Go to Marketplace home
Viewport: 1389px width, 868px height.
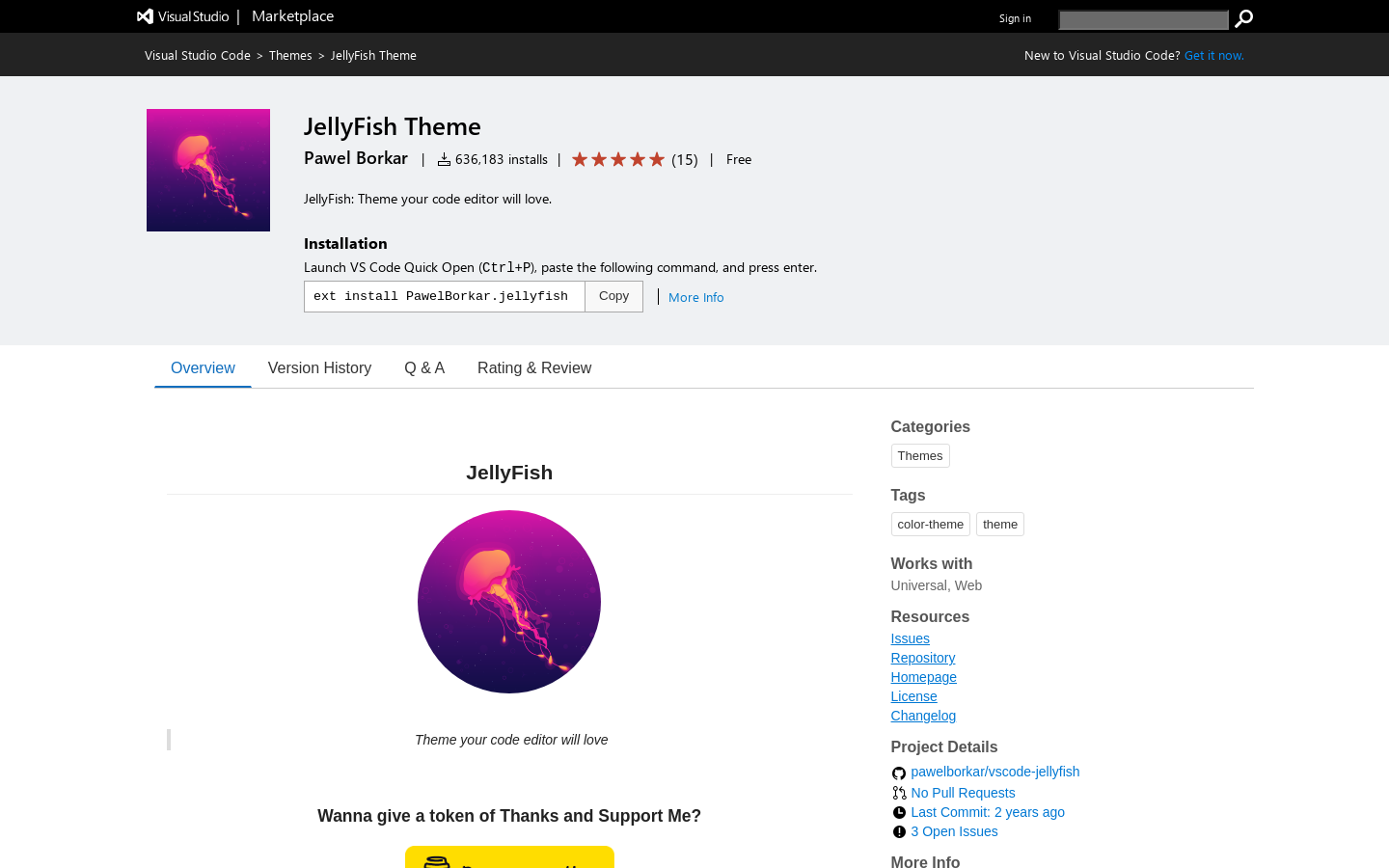click(292, 16)
